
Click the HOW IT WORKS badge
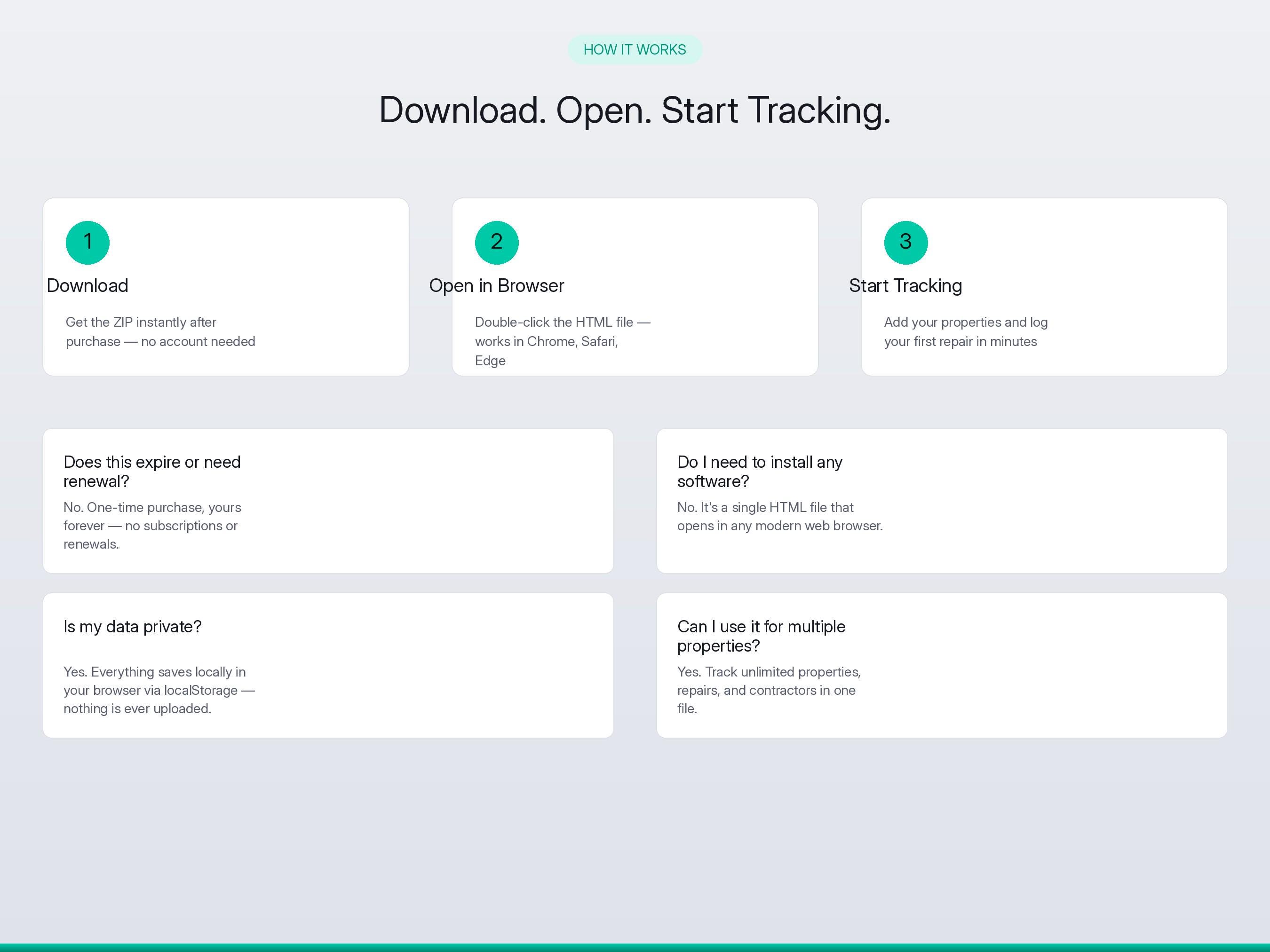[635, 49]
